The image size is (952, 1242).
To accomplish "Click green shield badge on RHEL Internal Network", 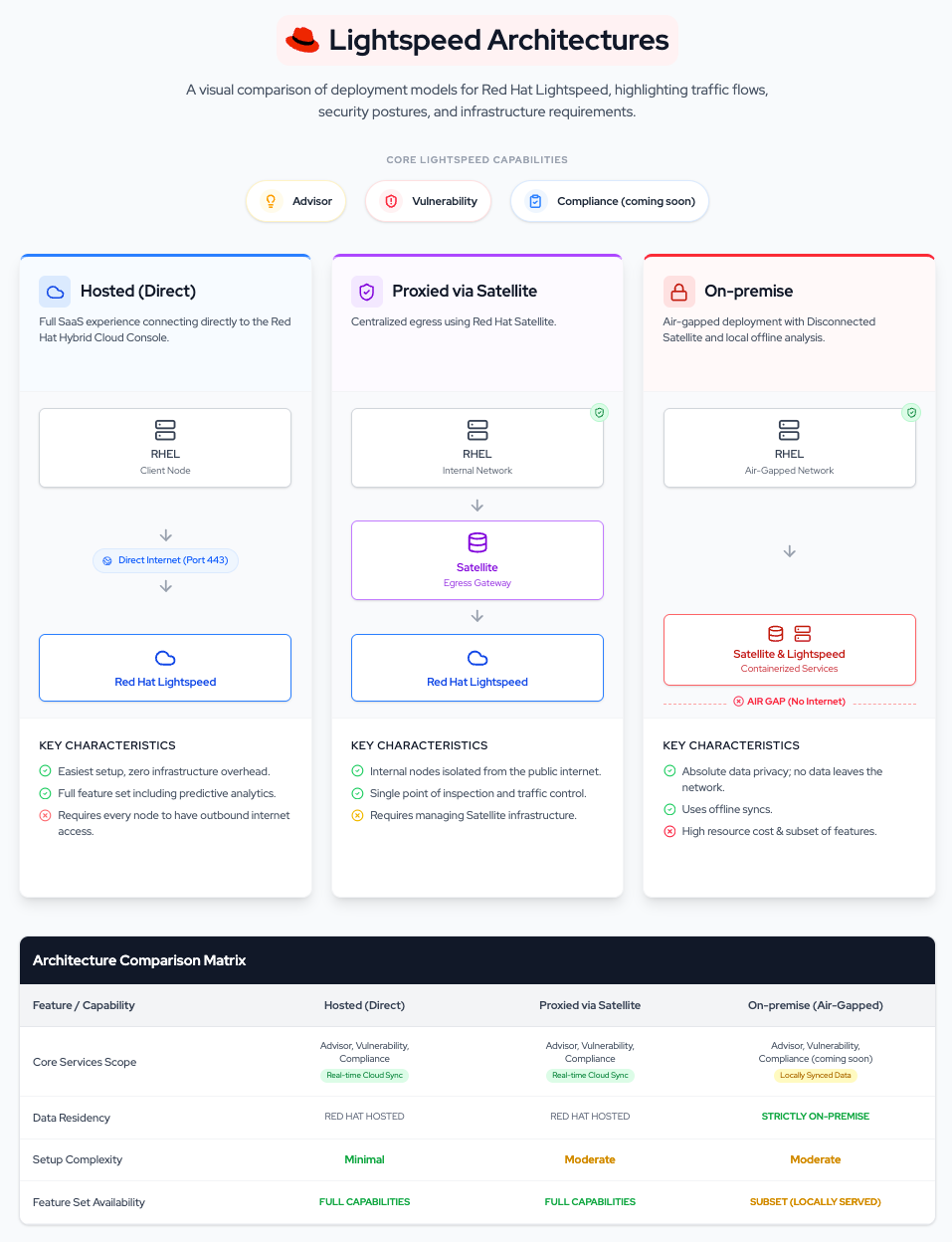I will click(x=599, y=412).
